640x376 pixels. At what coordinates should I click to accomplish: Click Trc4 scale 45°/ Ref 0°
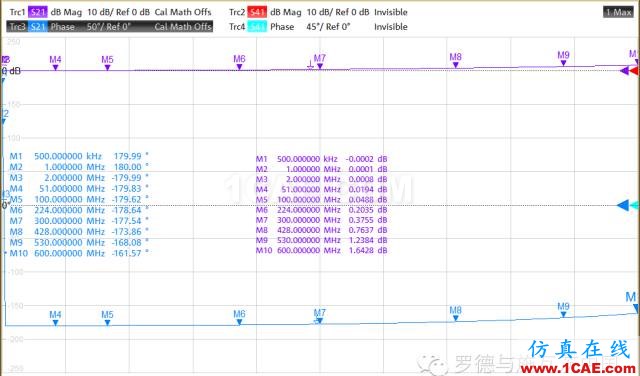click(x=328, y=27)
